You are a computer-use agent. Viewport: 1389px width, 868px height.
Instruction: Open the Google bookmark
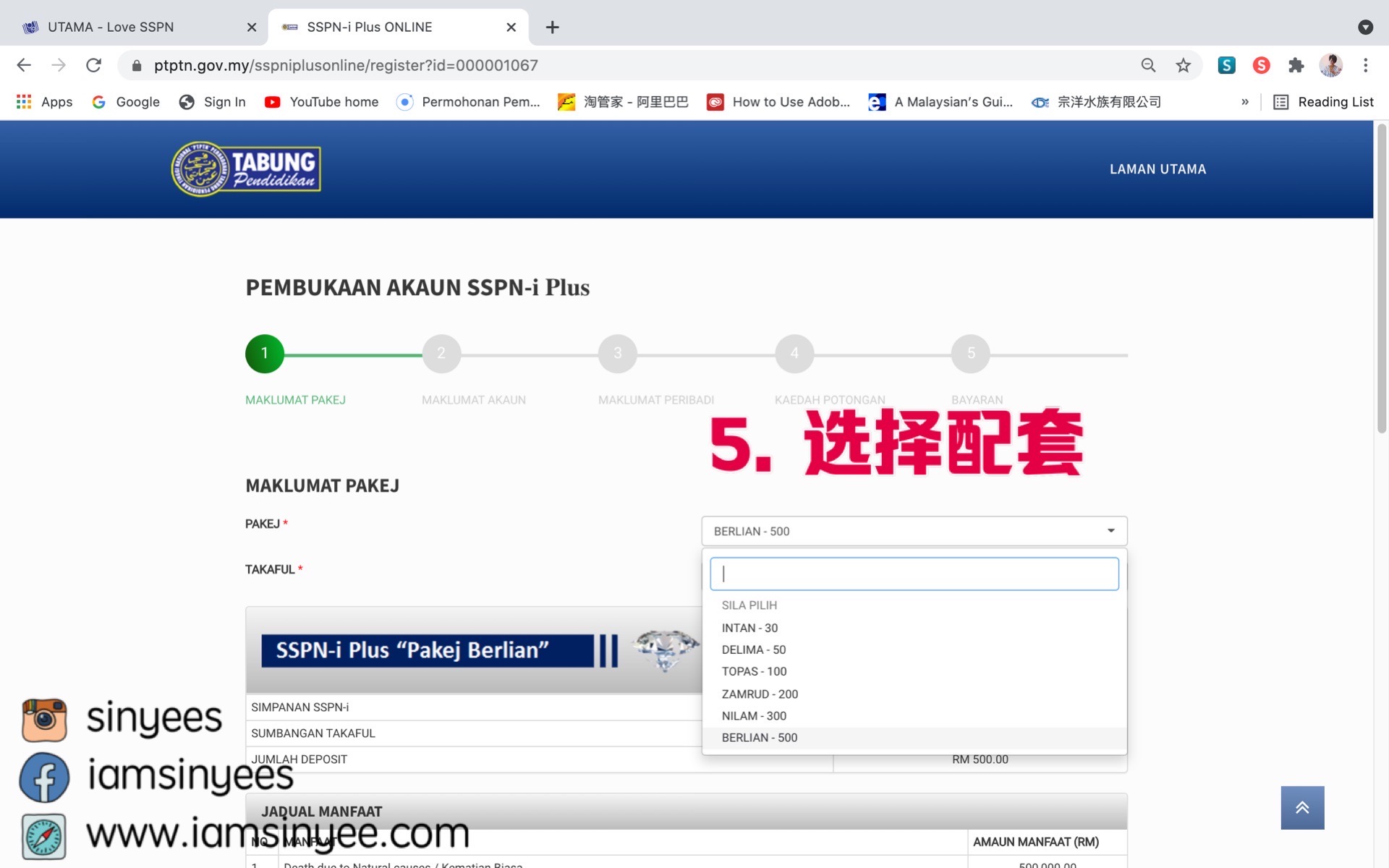pyautogui.click(x=126, y=102)
